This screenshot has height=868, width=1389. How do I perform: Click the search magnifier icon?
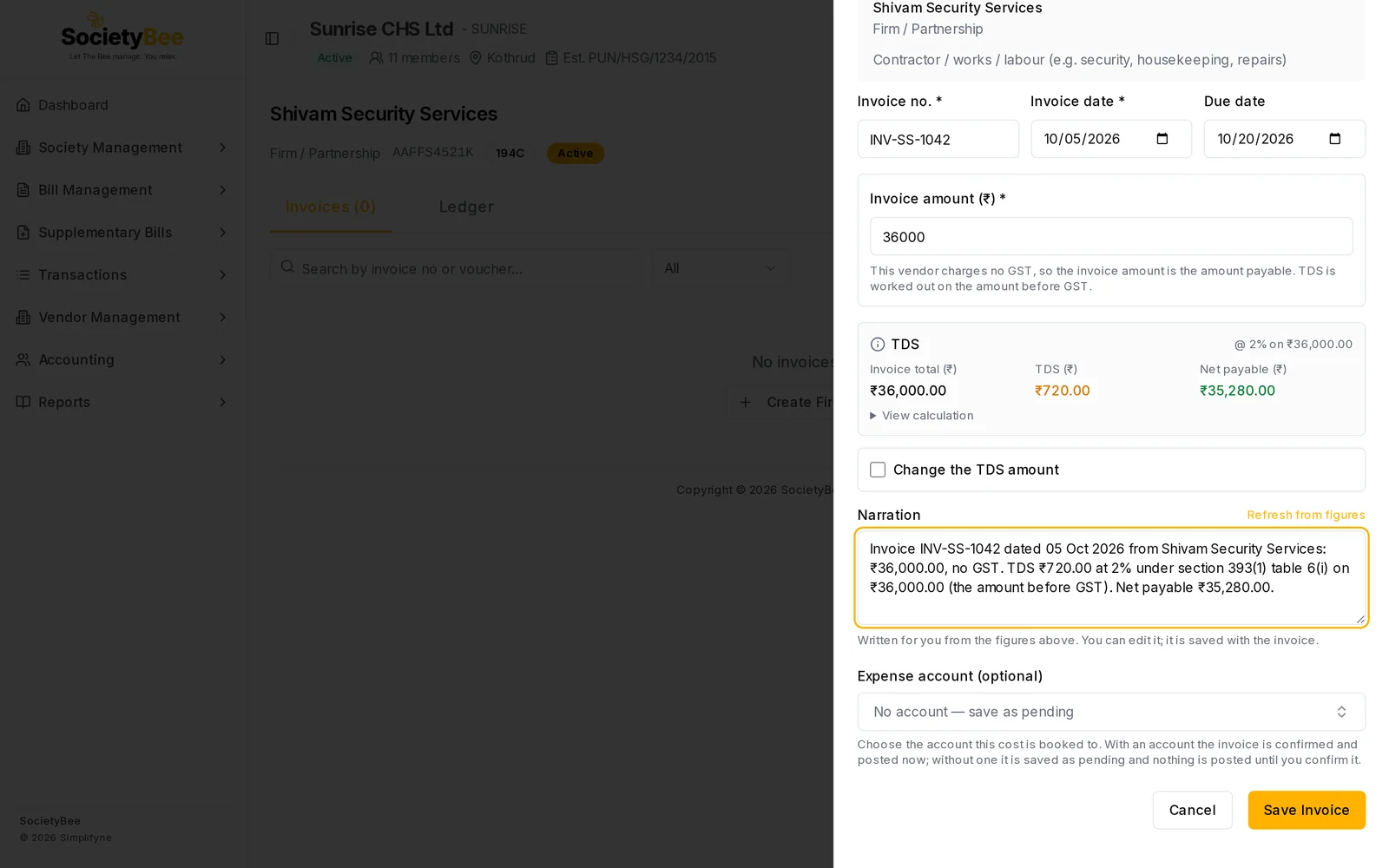287,267
